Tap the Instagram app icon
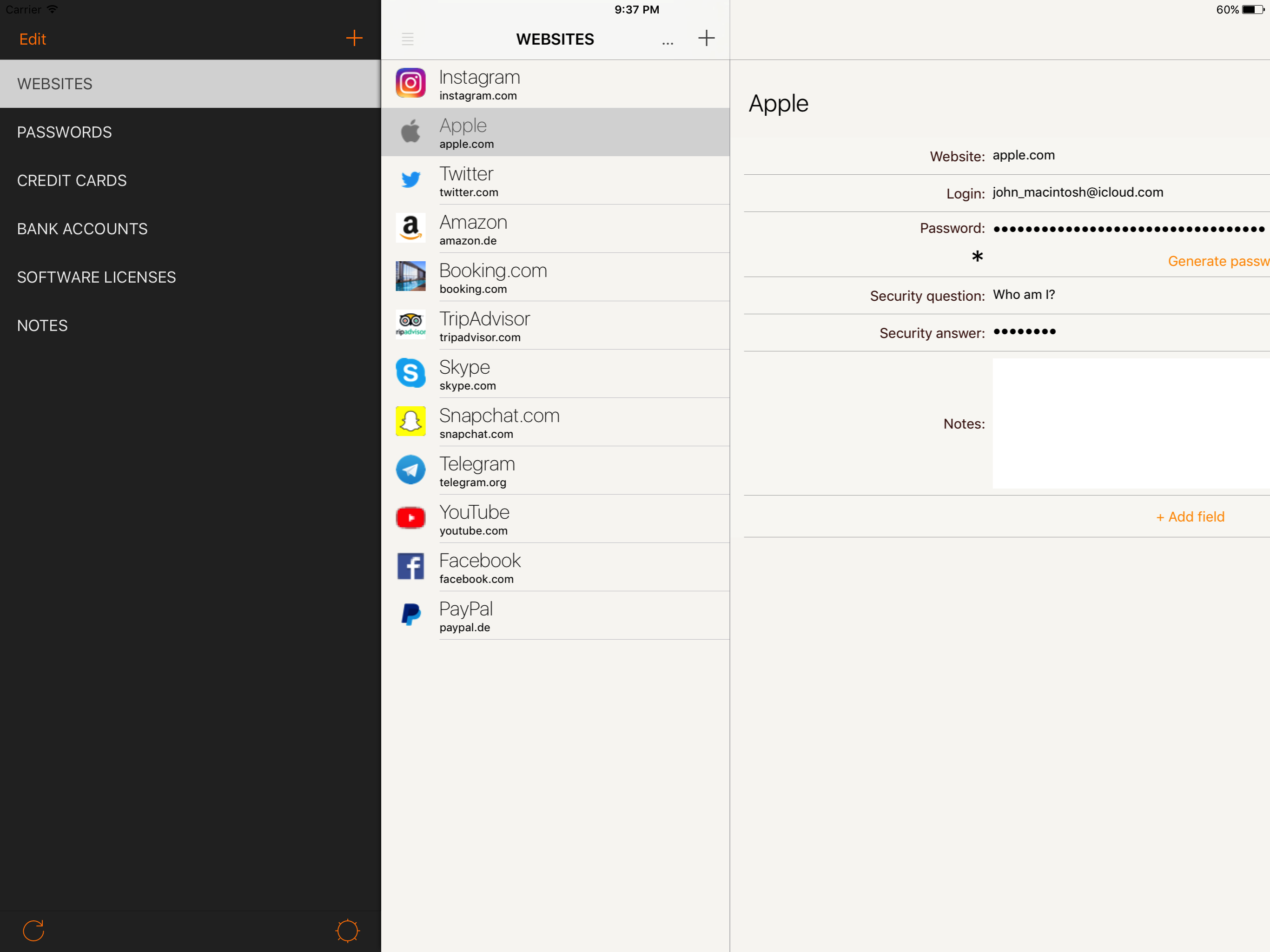The width and height of the screenshot is (1270, 952). pos(410,83)
